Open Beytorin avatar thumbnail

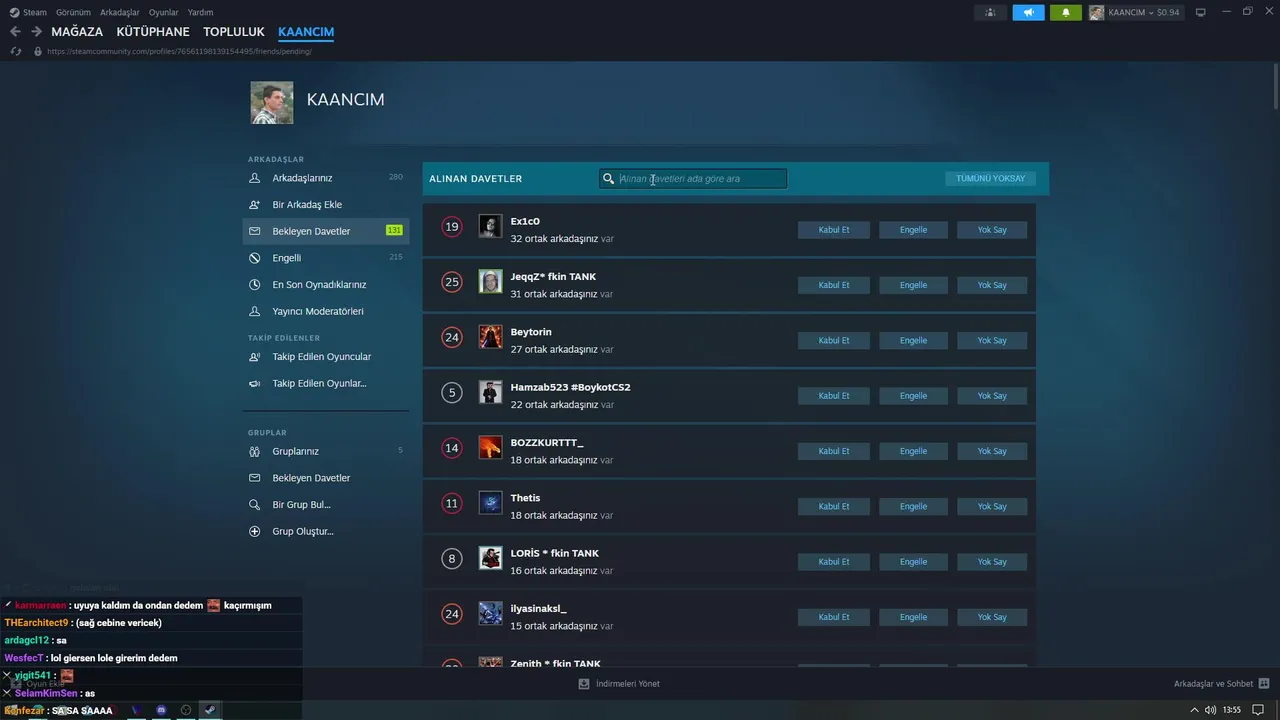[x=490, y=337]
